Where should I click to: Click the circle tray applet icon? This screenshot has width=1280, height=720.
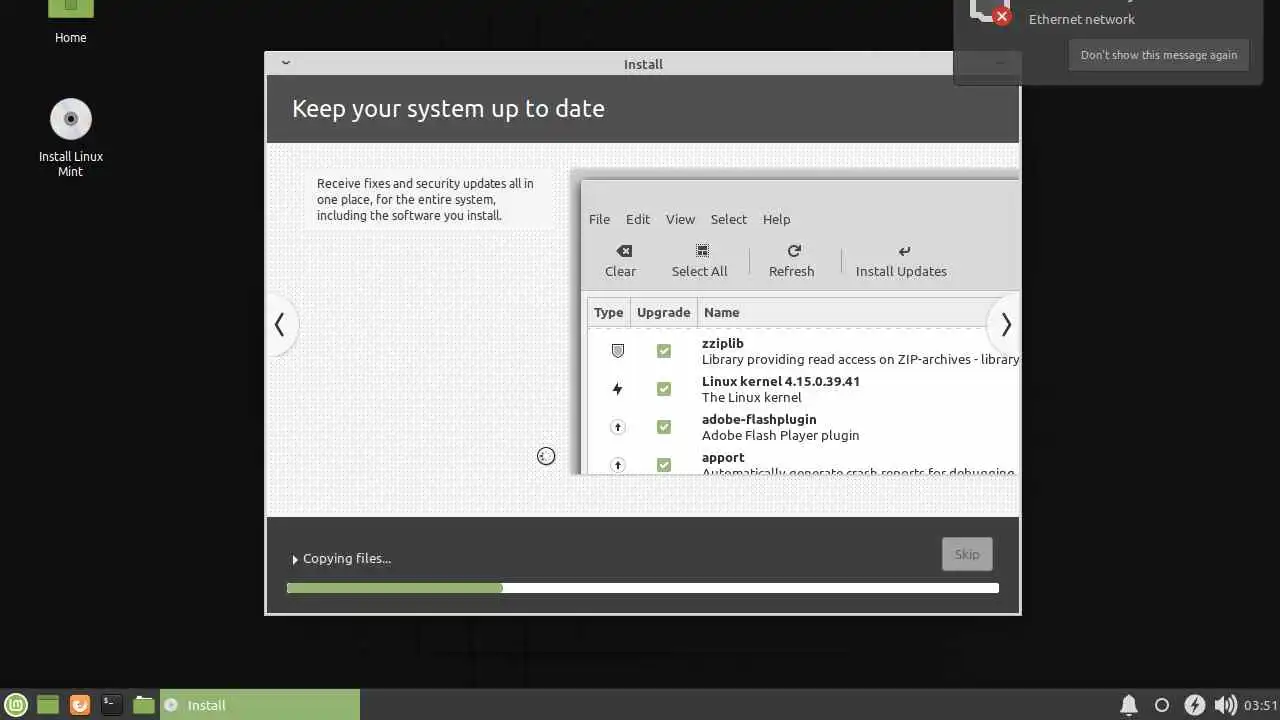[x=1162, y=705]
